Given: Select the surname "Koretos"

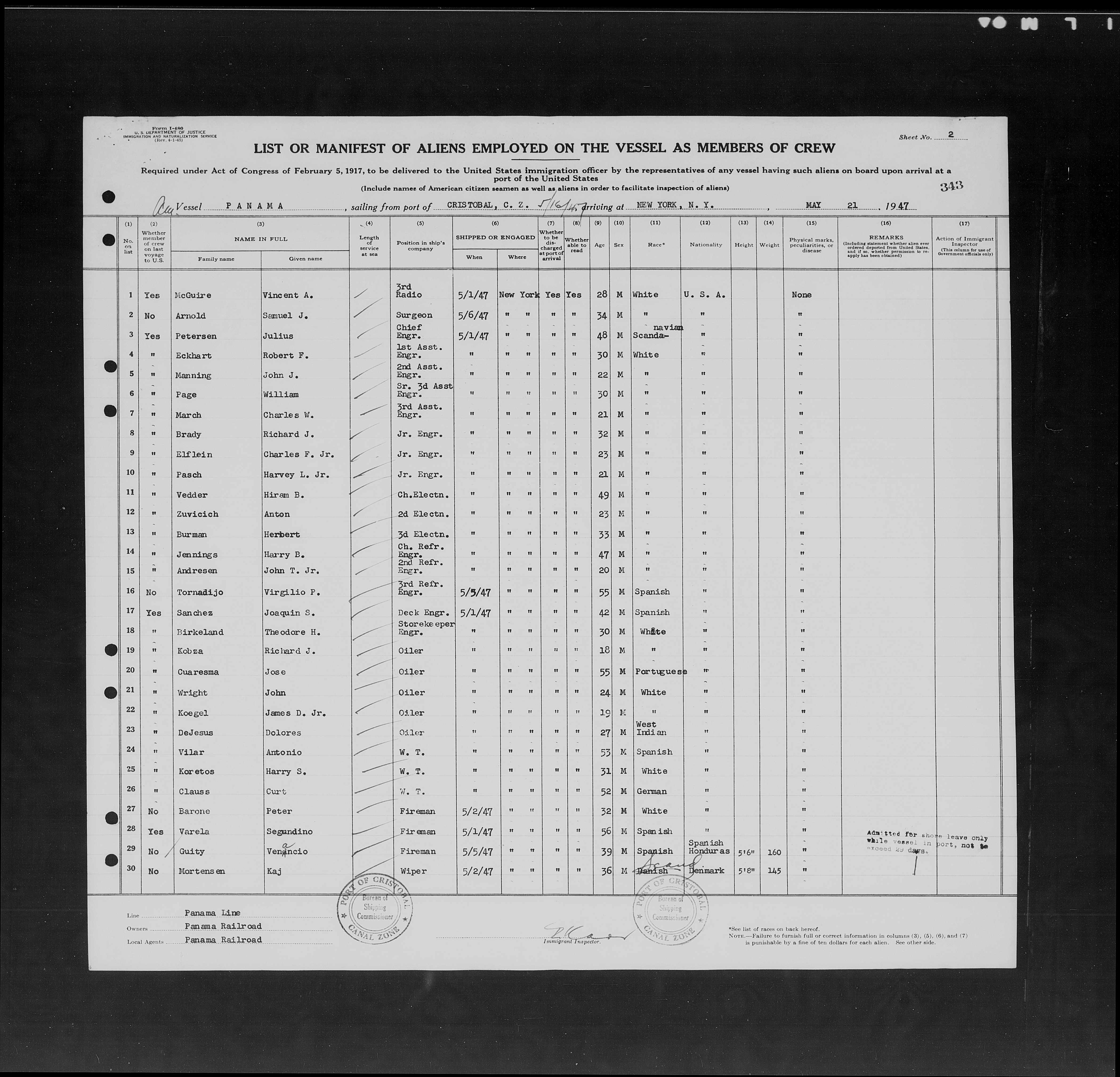Looking at the screenshot, I should click(196, 772).
